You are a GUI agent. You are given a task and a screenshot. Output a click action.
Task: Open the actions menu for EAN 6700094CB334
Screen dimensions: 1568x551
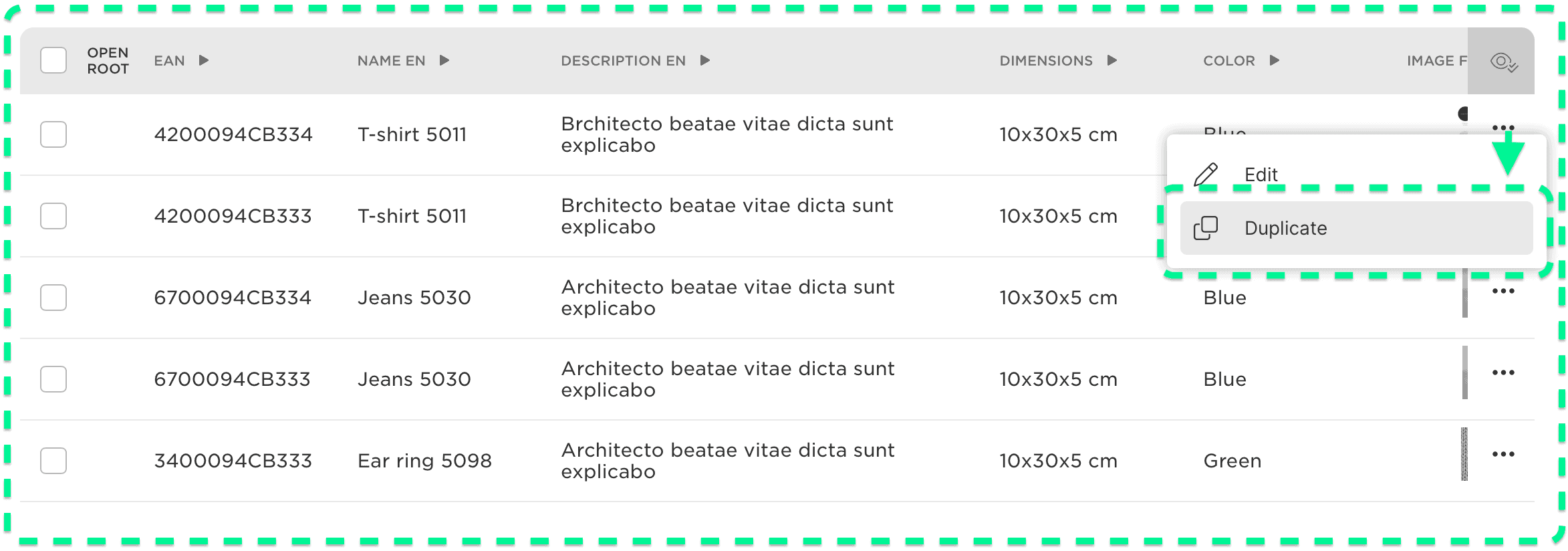1505,291
